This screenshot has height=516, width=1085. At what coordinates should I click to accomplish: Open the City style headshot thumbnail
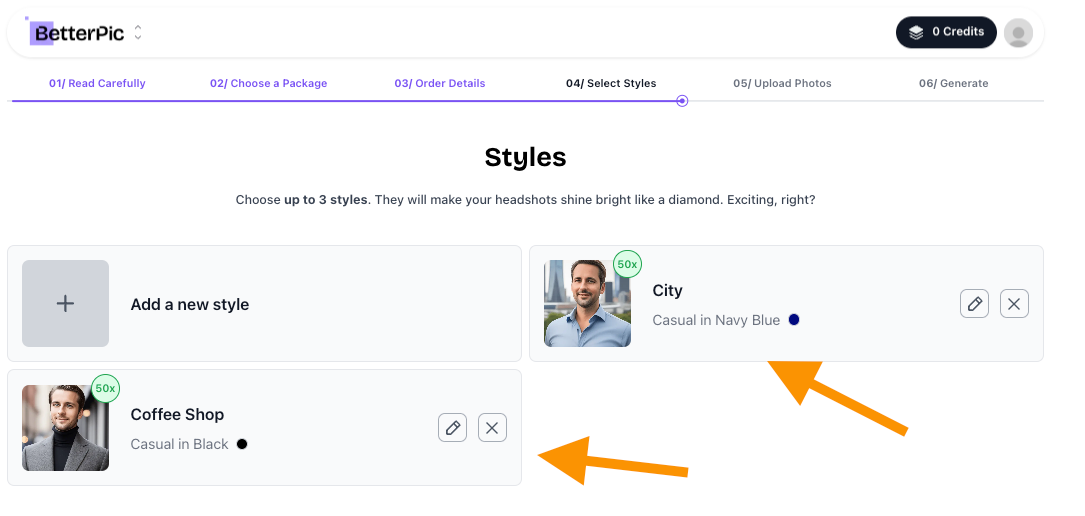[x=587, y=303]
